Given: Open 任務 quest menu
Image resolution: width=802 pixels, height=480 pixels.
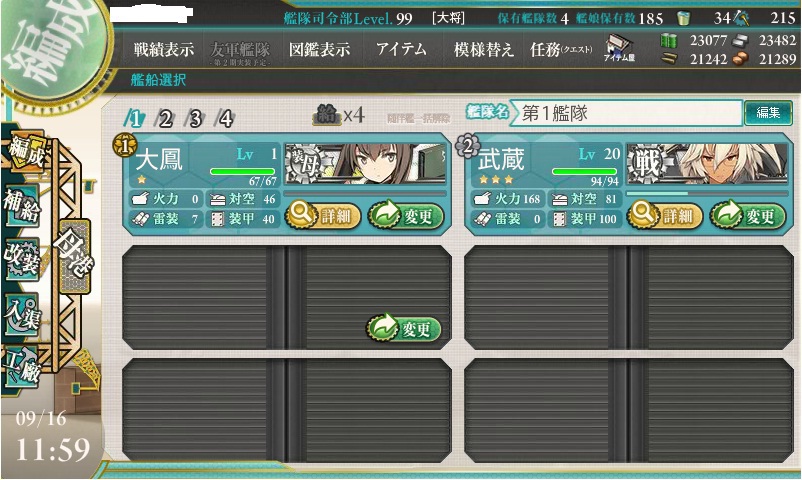Looking at the screenshot, I should coord(561,50).
